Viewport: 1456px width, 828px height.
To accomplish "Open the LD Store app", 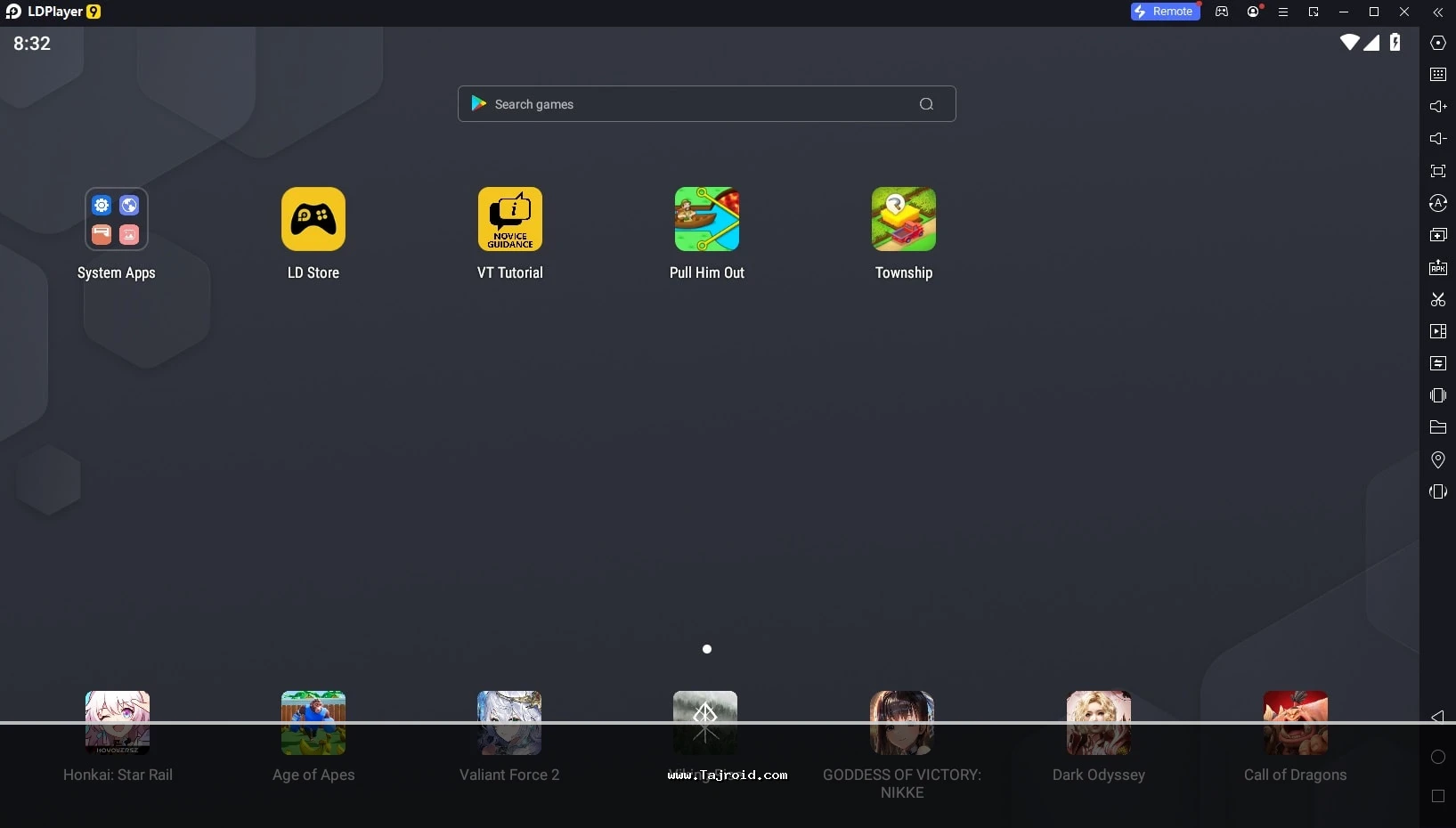I will pos(313,220).
